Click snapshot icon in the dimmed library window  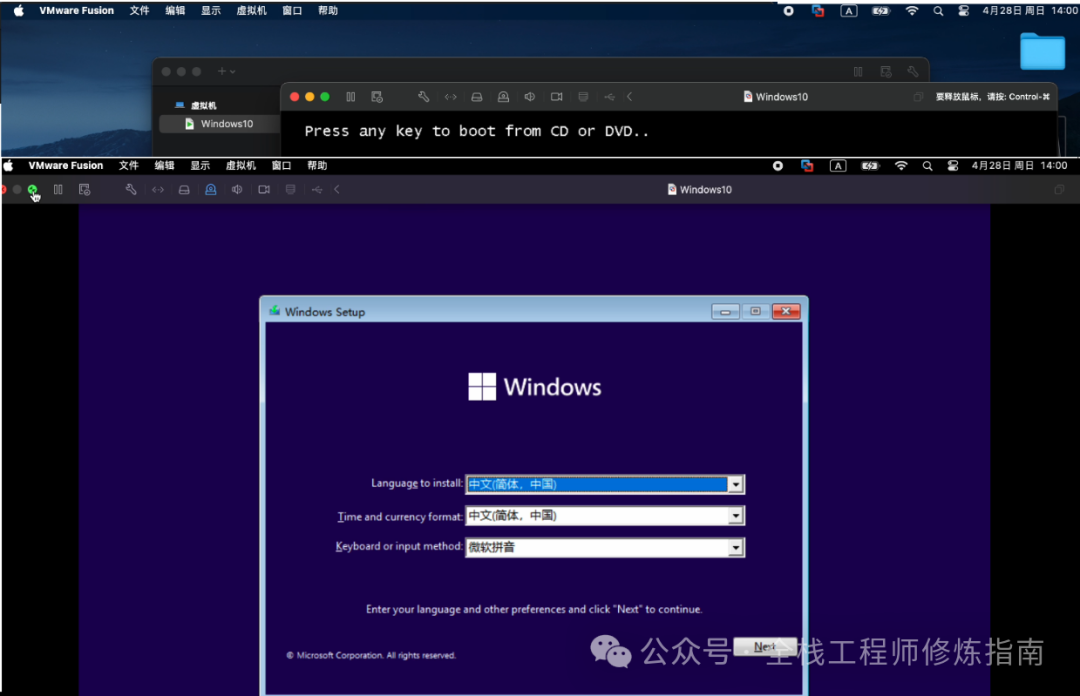coord(886,72)
